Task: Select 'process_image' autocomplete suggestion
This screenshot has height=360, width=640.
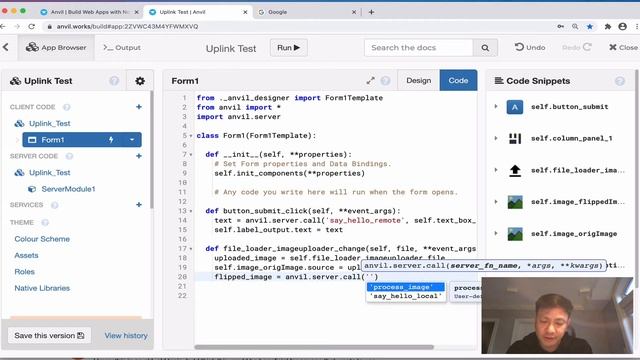Action: (406, 287)
